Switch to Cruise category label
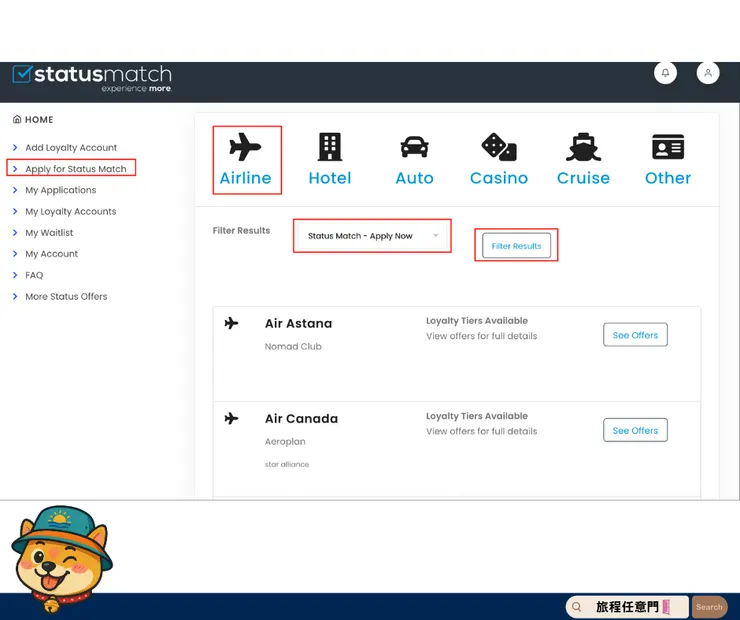 (x=583, y=178)
